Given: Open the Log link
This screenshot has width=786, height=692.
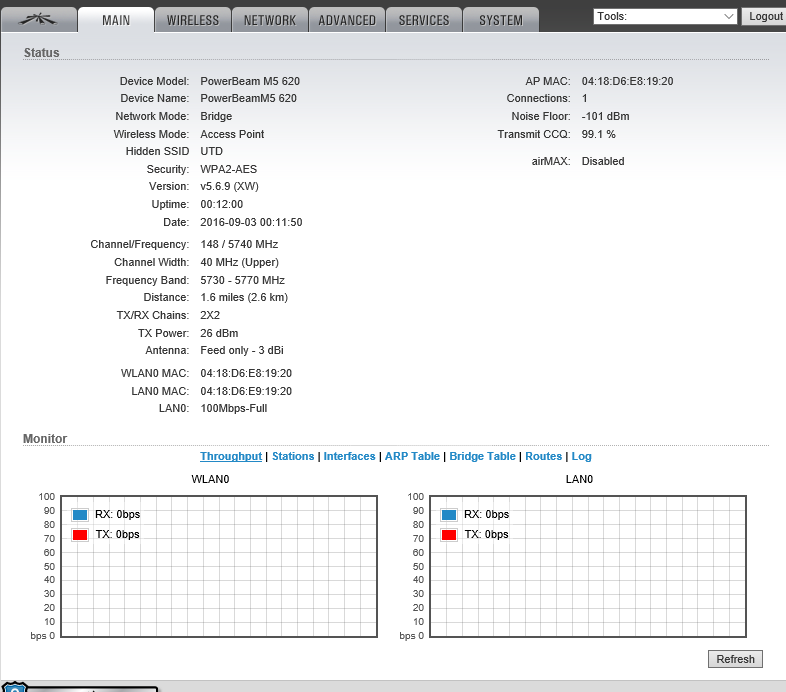Looking at the screenshot, I should point(581,456).
